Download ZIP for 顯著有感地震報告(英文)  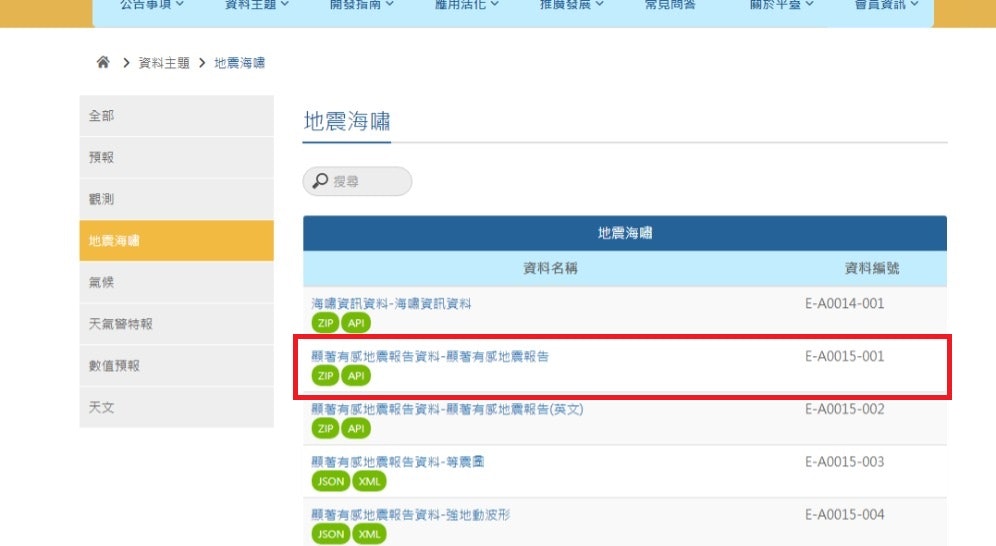[x=325, y=428]
